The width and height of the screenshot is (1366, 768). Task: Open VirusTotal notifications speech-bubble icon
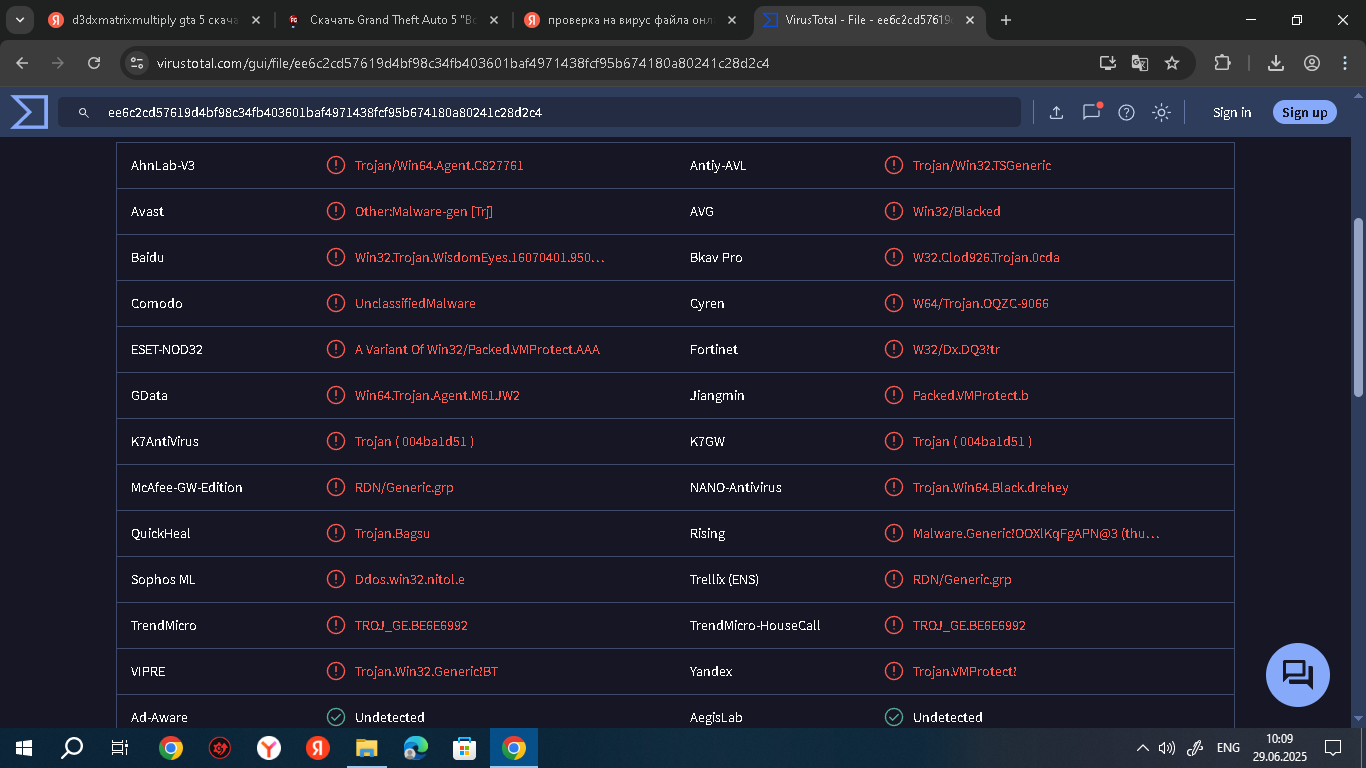click(x=1091, y=113)
